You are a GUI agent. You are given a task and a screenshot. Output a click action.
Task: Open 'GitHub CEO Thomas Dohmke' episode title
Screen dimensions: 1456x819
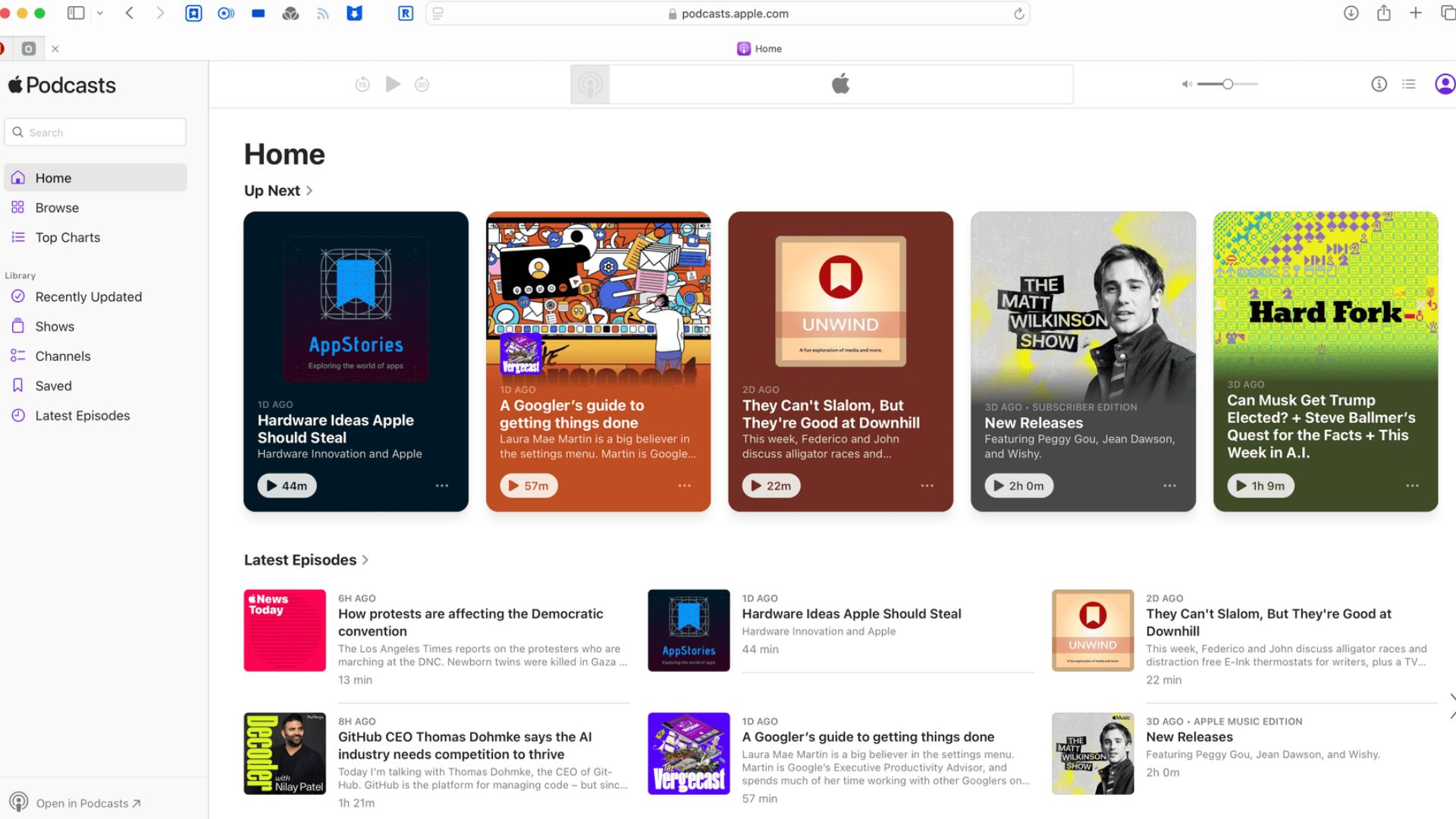[x=465, y=745]
